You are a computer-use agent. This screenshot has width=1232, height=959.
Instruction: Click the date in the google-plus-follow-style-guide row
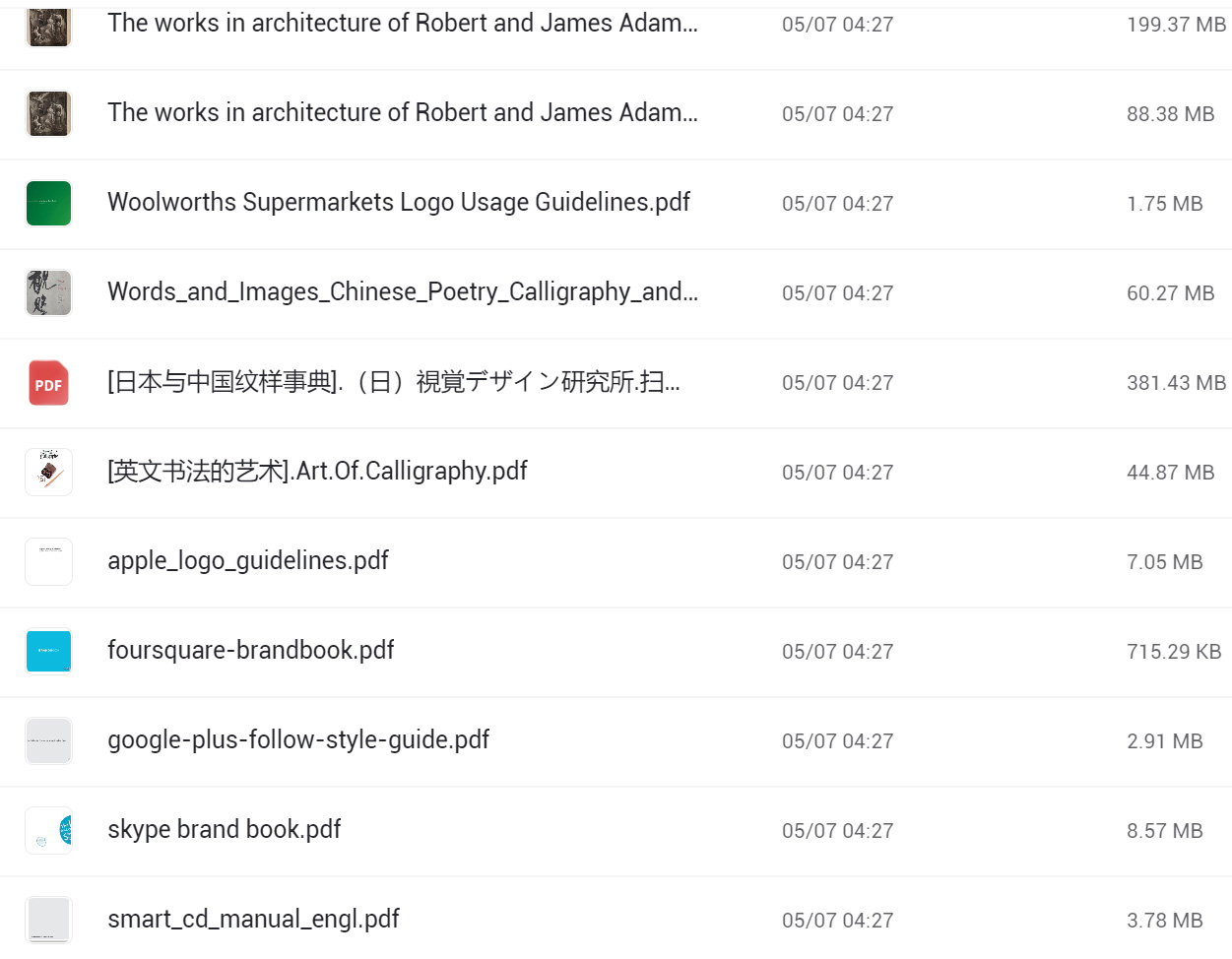click(x=837, y=741)
